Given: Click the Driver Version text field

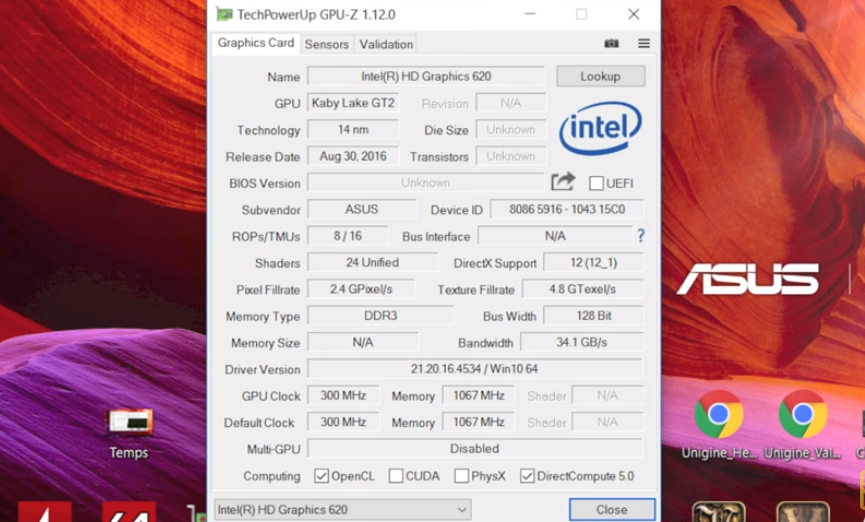Looking at the screenshot, I should click(x=475, y=369).
